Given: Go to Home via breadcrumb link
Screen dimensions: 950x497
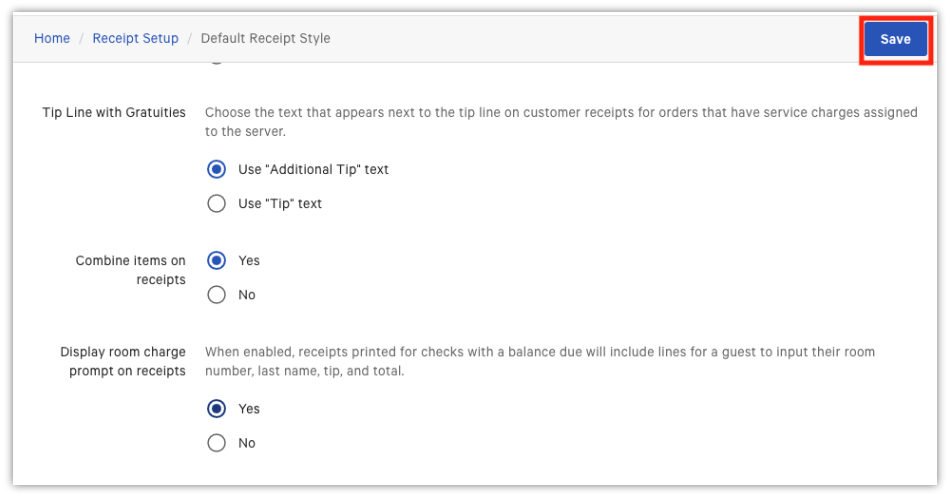Looking at the screenshot, I should [52, 39].
